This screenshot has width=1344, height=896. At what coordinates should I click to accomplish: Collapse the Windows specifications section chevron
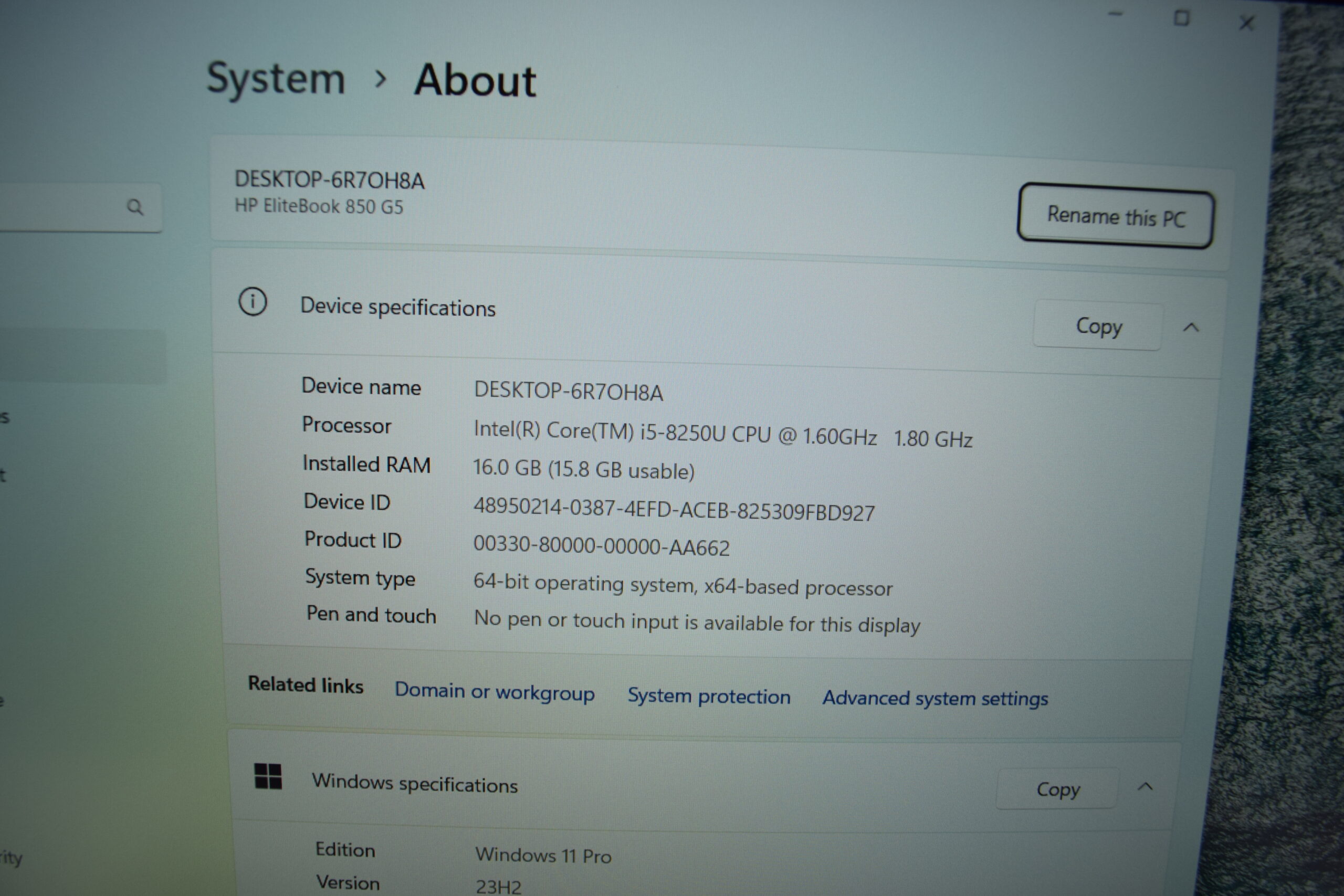click(x=1145, y=787)
